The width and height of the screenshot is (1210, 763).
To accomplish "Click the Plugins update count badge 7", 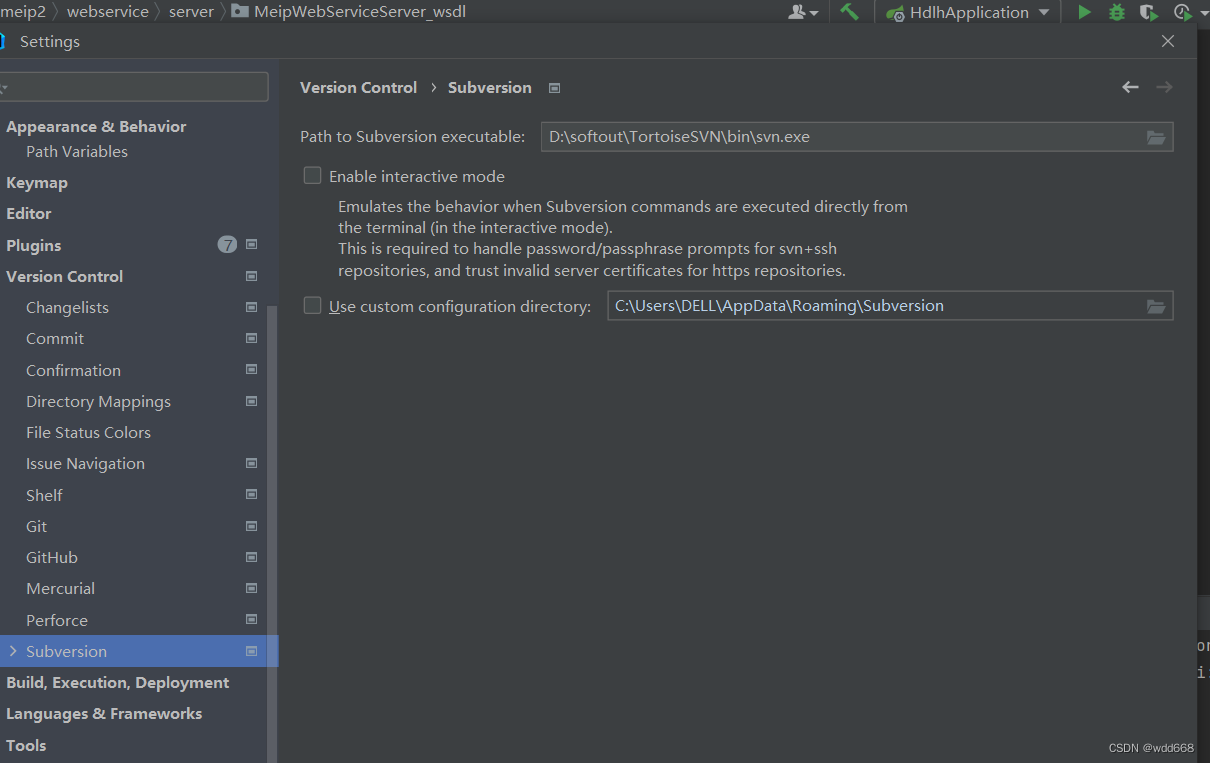I will tap(227, 245).
